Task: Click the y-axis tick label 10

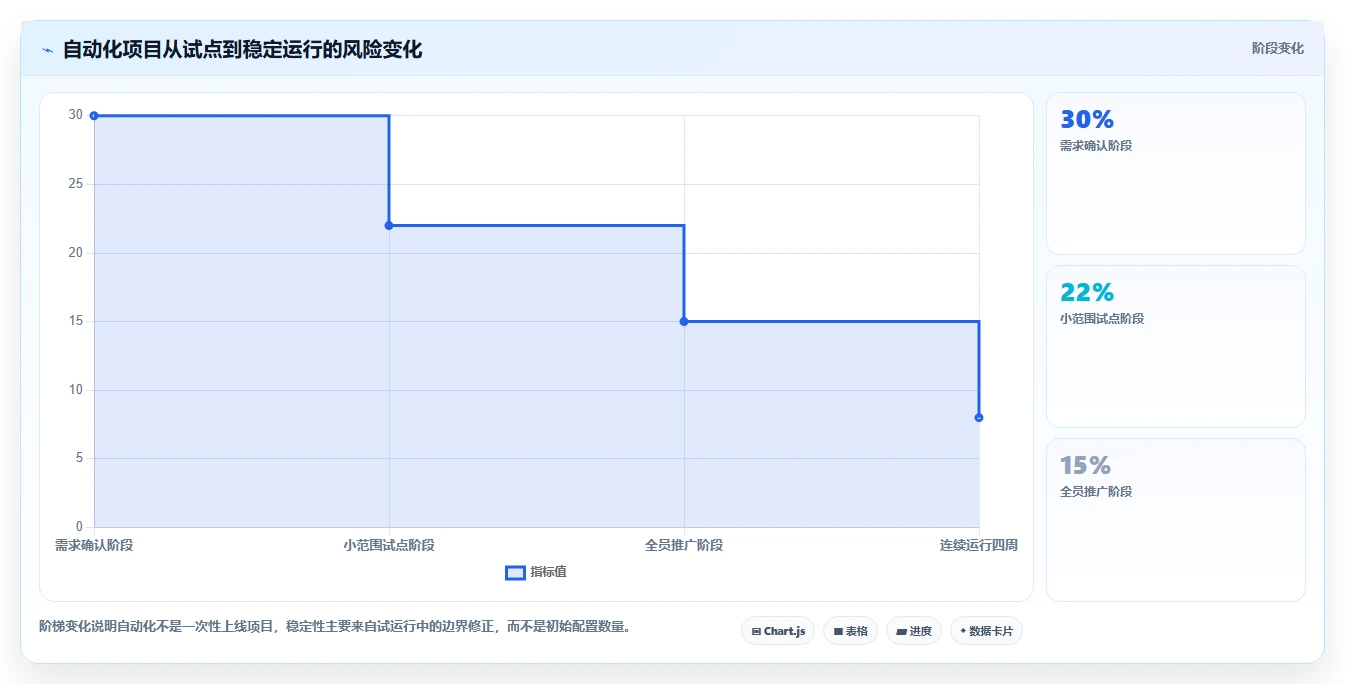Action: click(76, 390)
